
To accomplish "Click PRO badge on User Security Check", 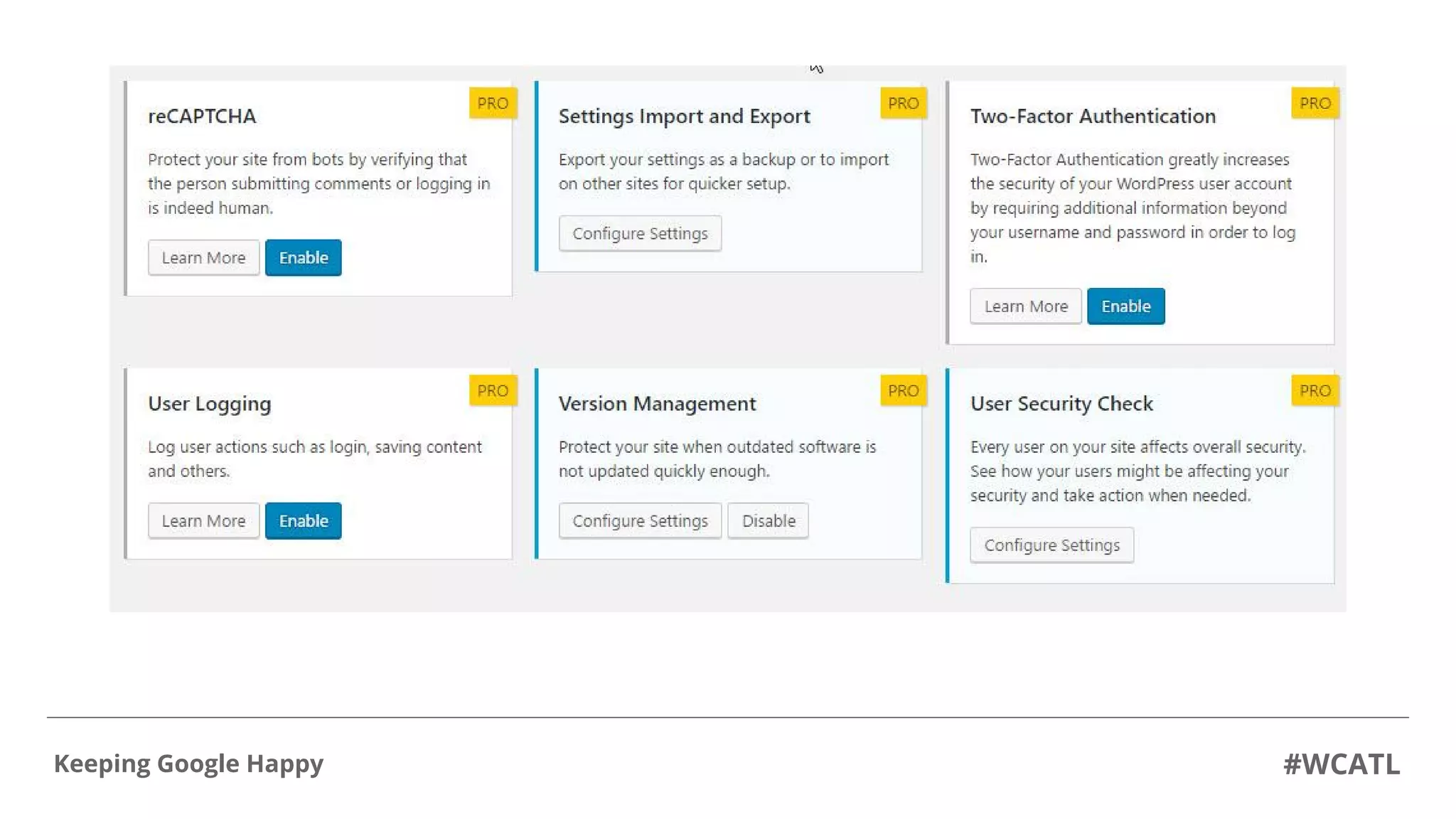I will point(1315,390).
